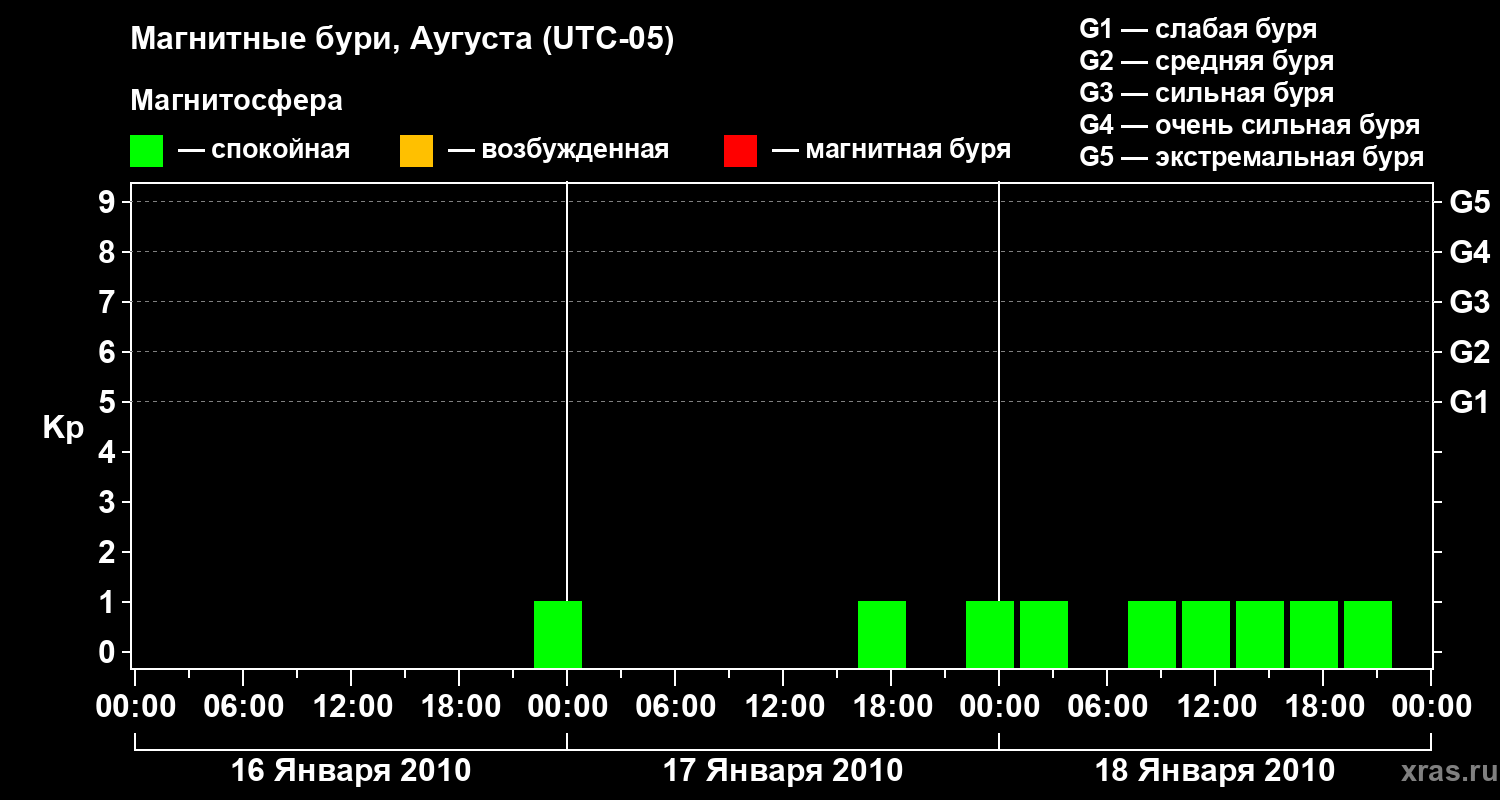
Task: Click the last green bar on 18 January
Action: [x=1368, y=634]
